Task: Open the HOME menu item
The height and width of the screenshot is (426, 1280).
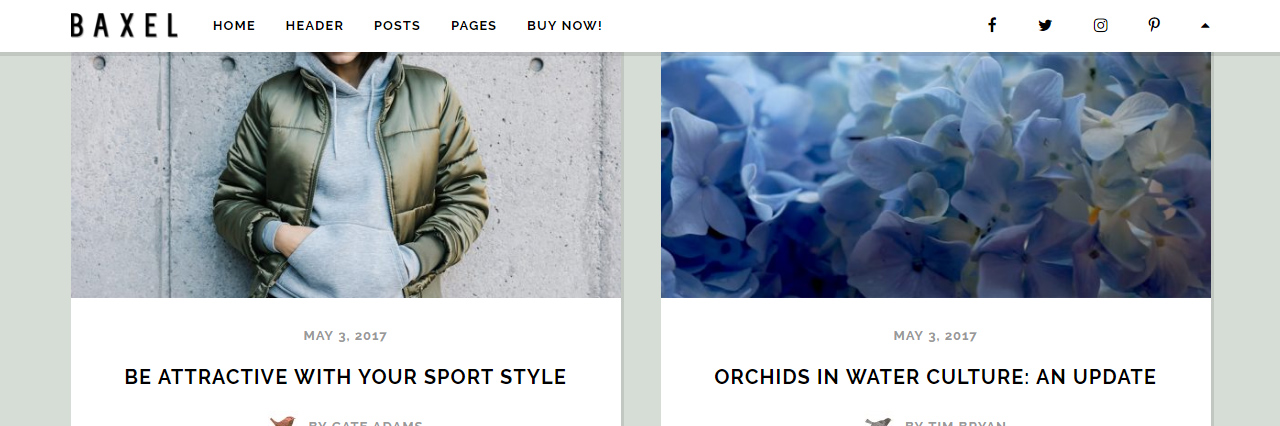Action: (x=234, y=26)
